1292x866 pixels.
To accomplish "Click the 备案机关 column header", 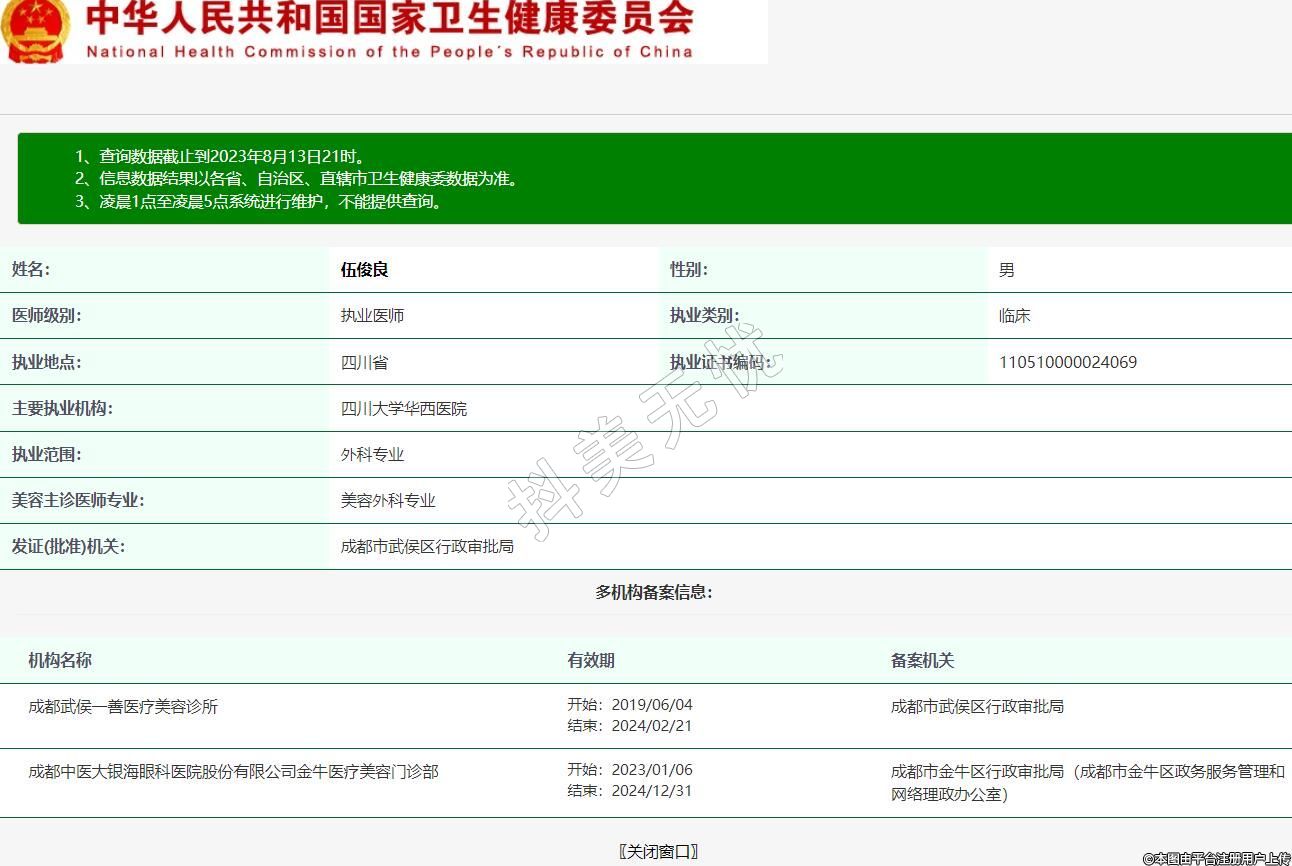I will click(x=922, y=660).
